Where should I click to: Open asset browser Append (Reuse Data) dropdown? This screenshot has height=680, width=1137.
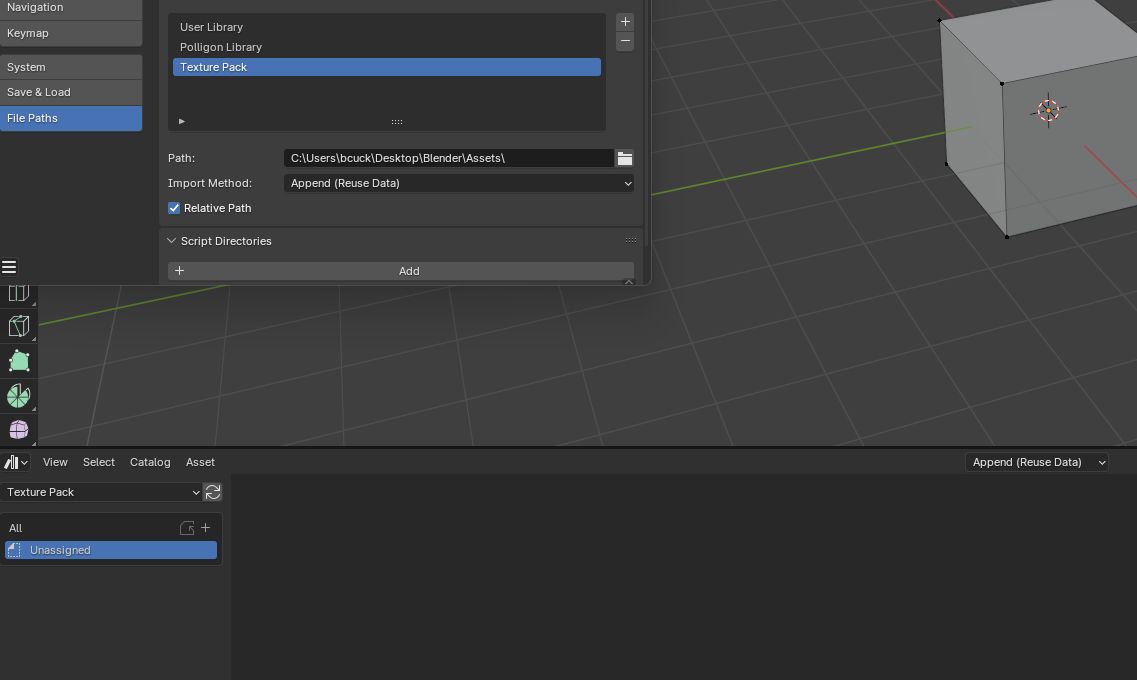tap(1036, 463)
